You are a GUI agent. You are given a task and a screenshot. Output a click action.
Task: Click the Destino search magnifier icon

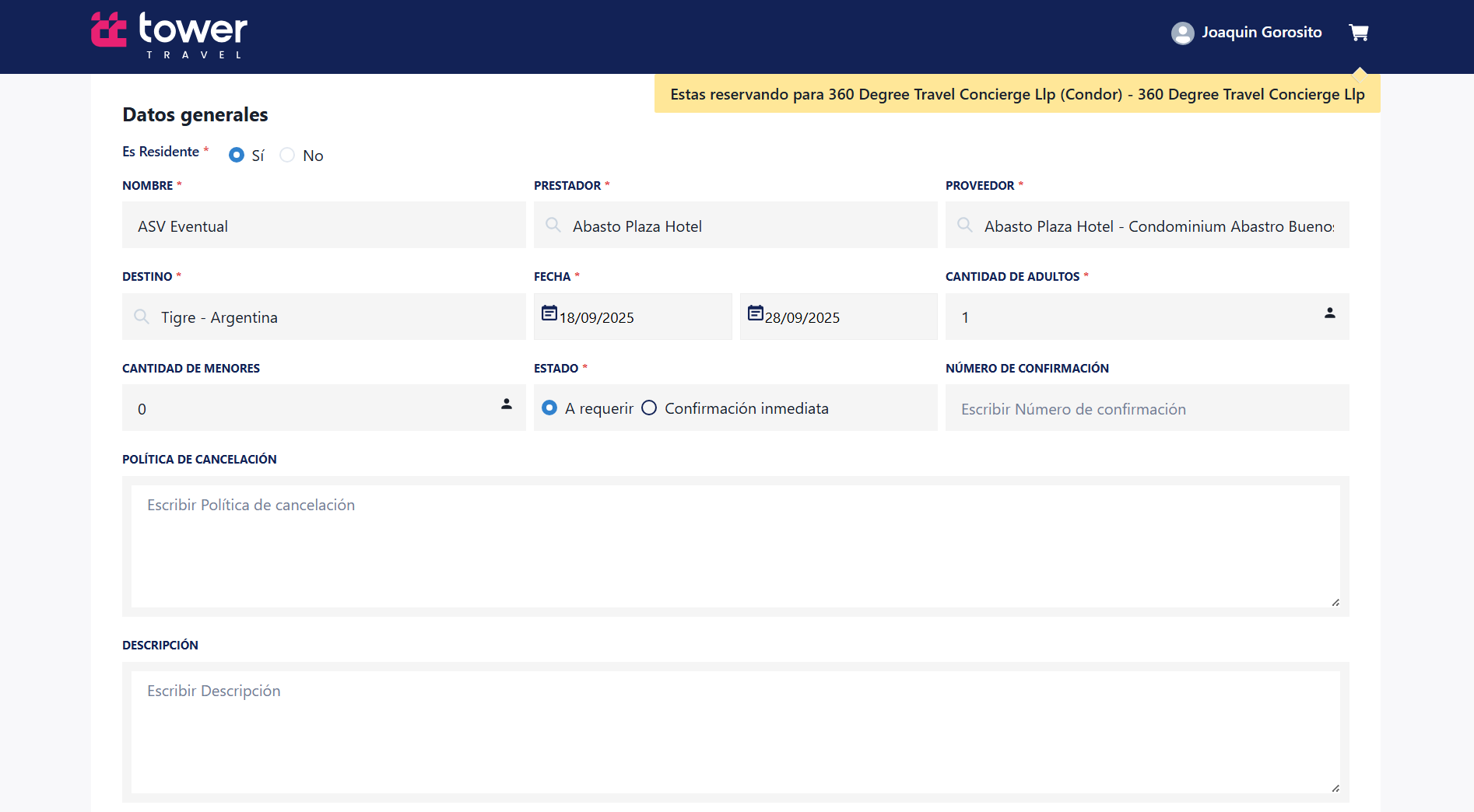point(142,317)
